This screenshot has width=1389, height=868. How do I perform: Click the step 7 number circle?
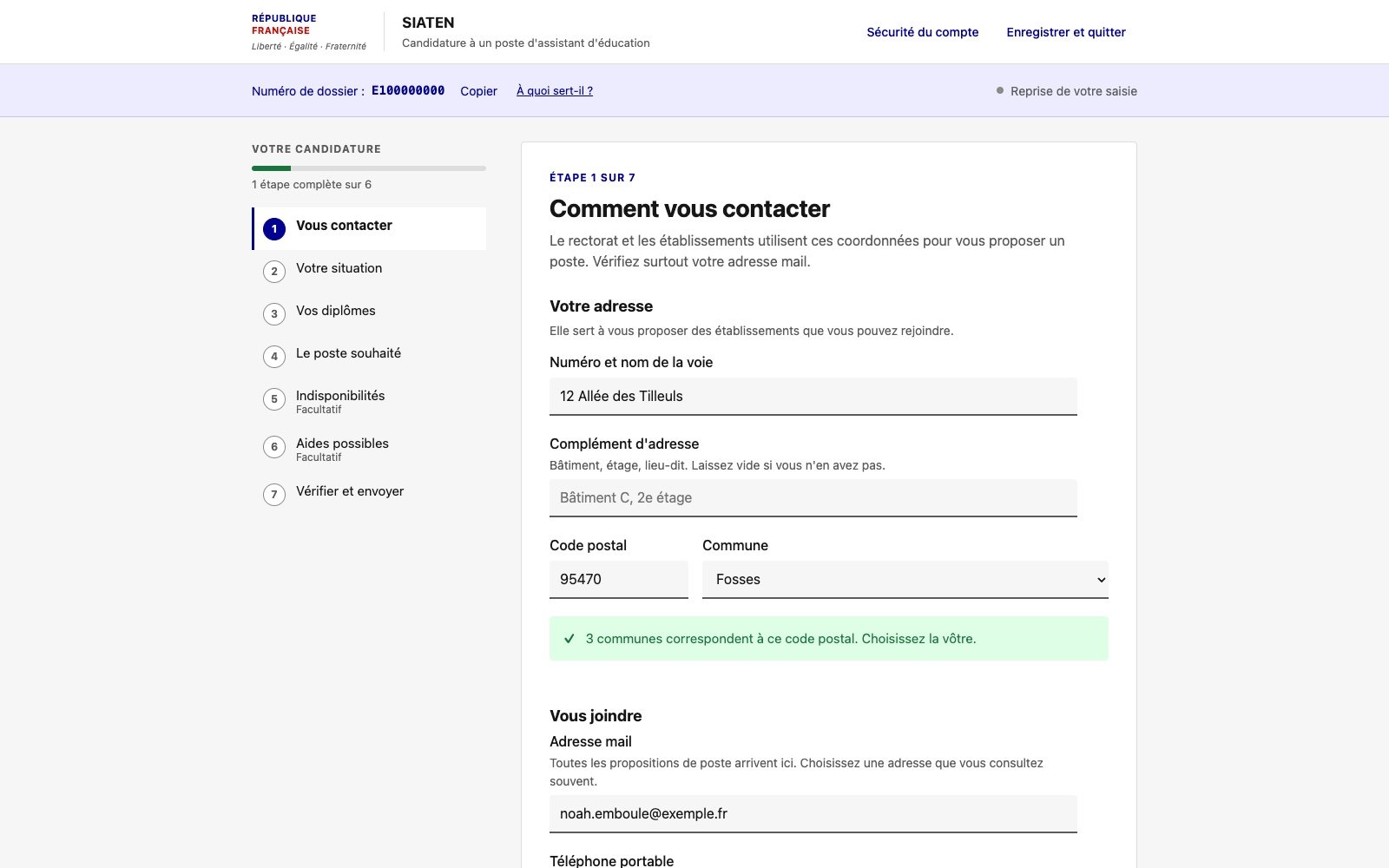pyautogui.click(x=274, y=495)
